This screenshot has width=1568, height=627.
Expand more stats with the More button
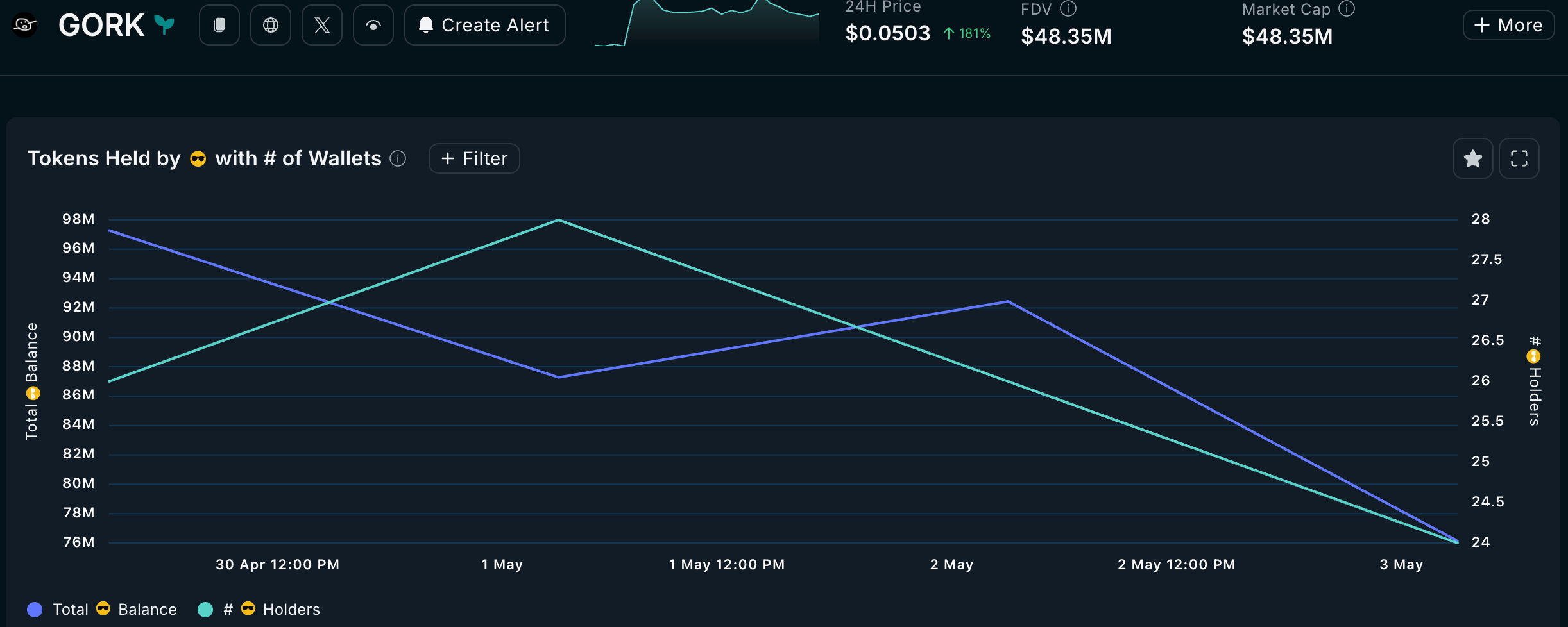(x=1508, y=25)
